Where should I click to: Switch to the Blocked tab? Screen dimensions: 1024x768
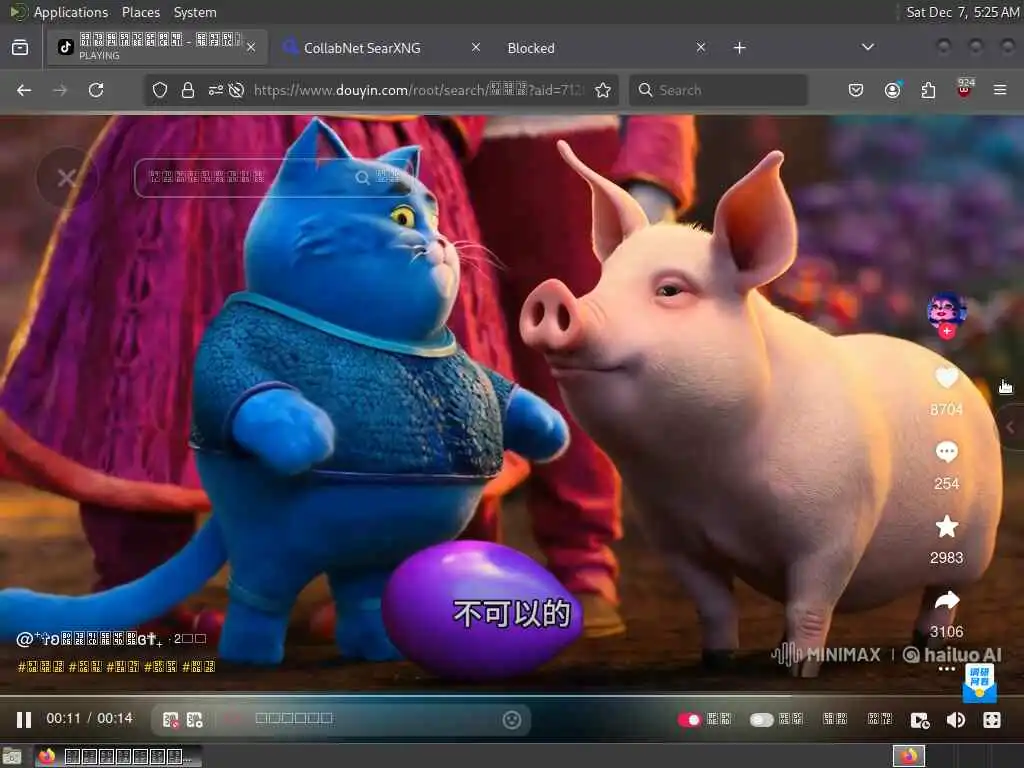pos(531,48)
